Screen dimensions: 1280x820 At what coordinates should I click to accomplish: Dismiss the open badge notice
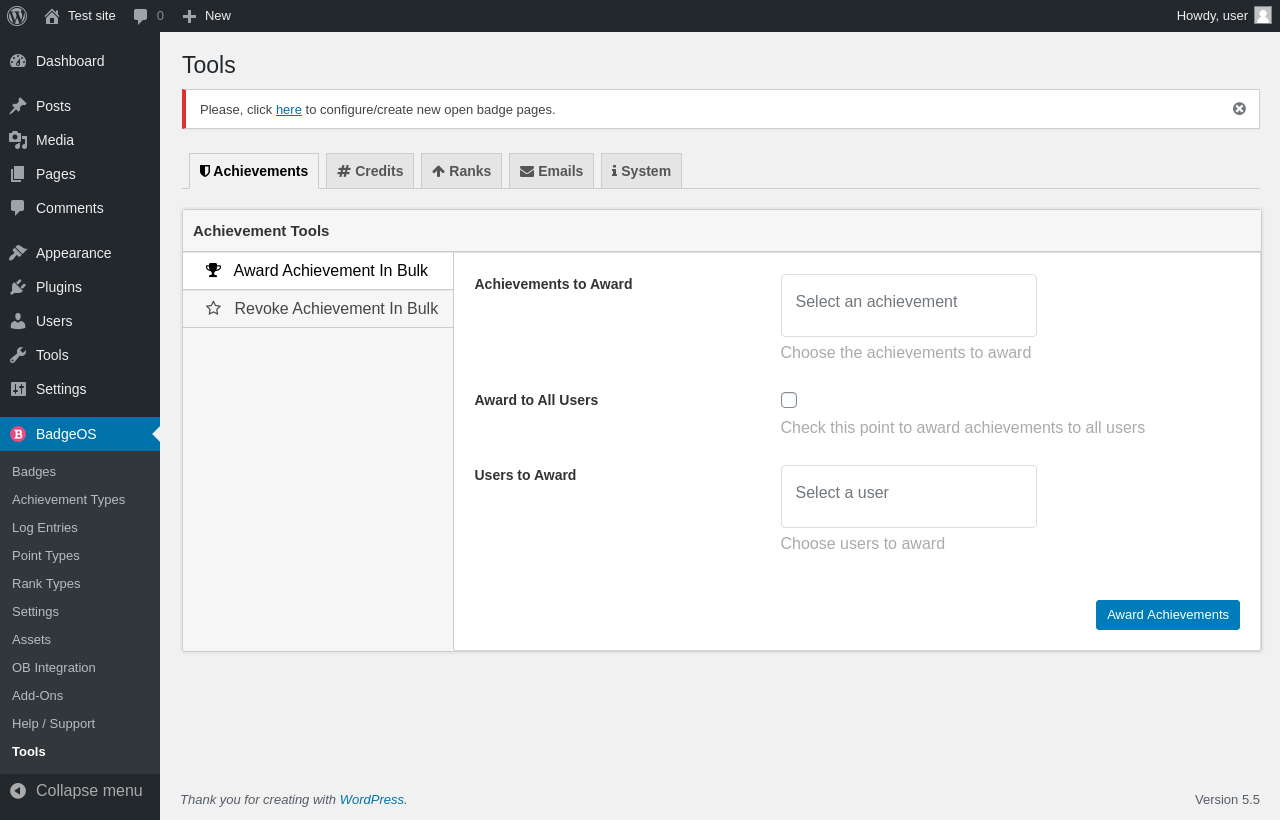[1239, 109]
